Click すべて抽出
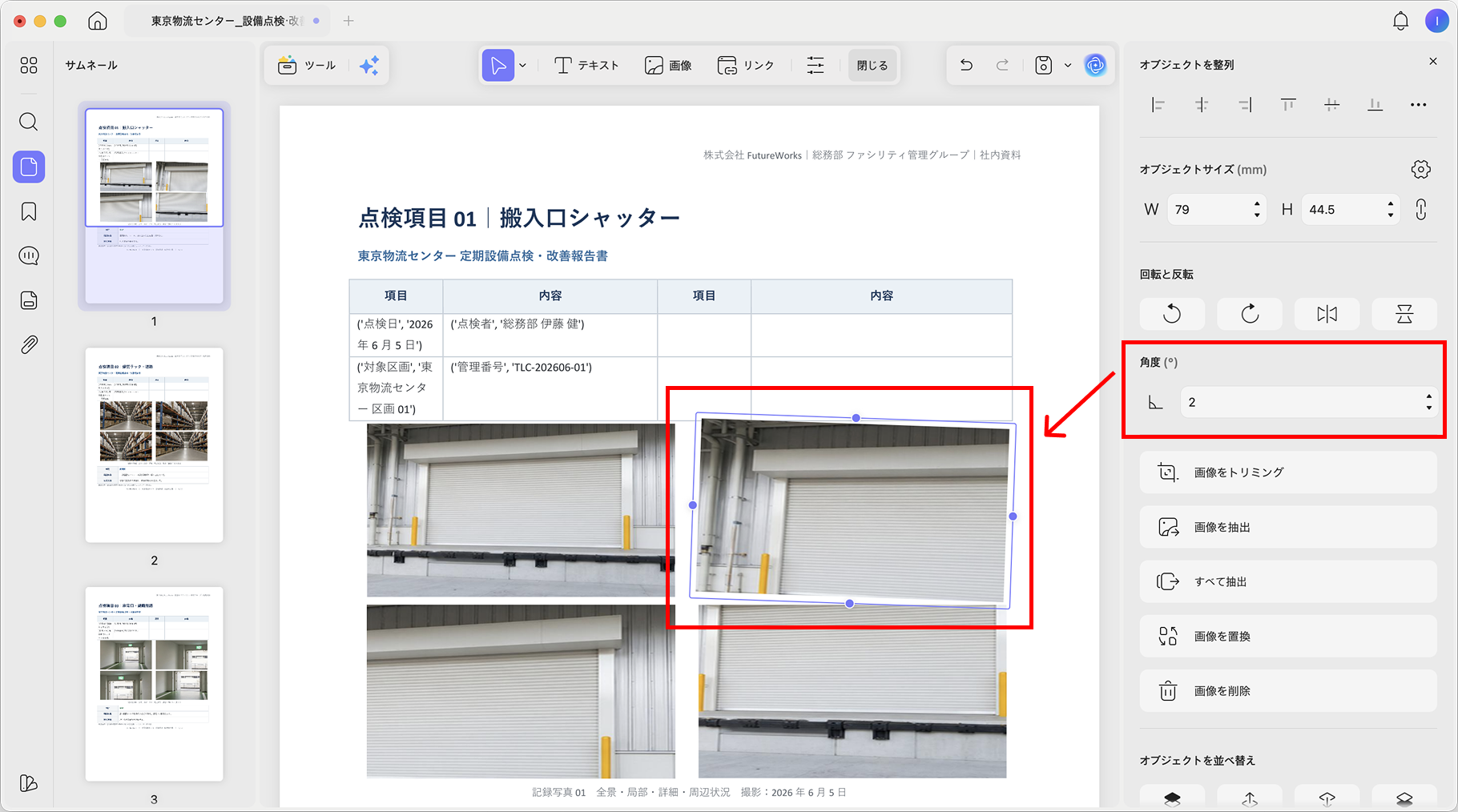This screenshot has height=812, width=1458. point(1288,581)
